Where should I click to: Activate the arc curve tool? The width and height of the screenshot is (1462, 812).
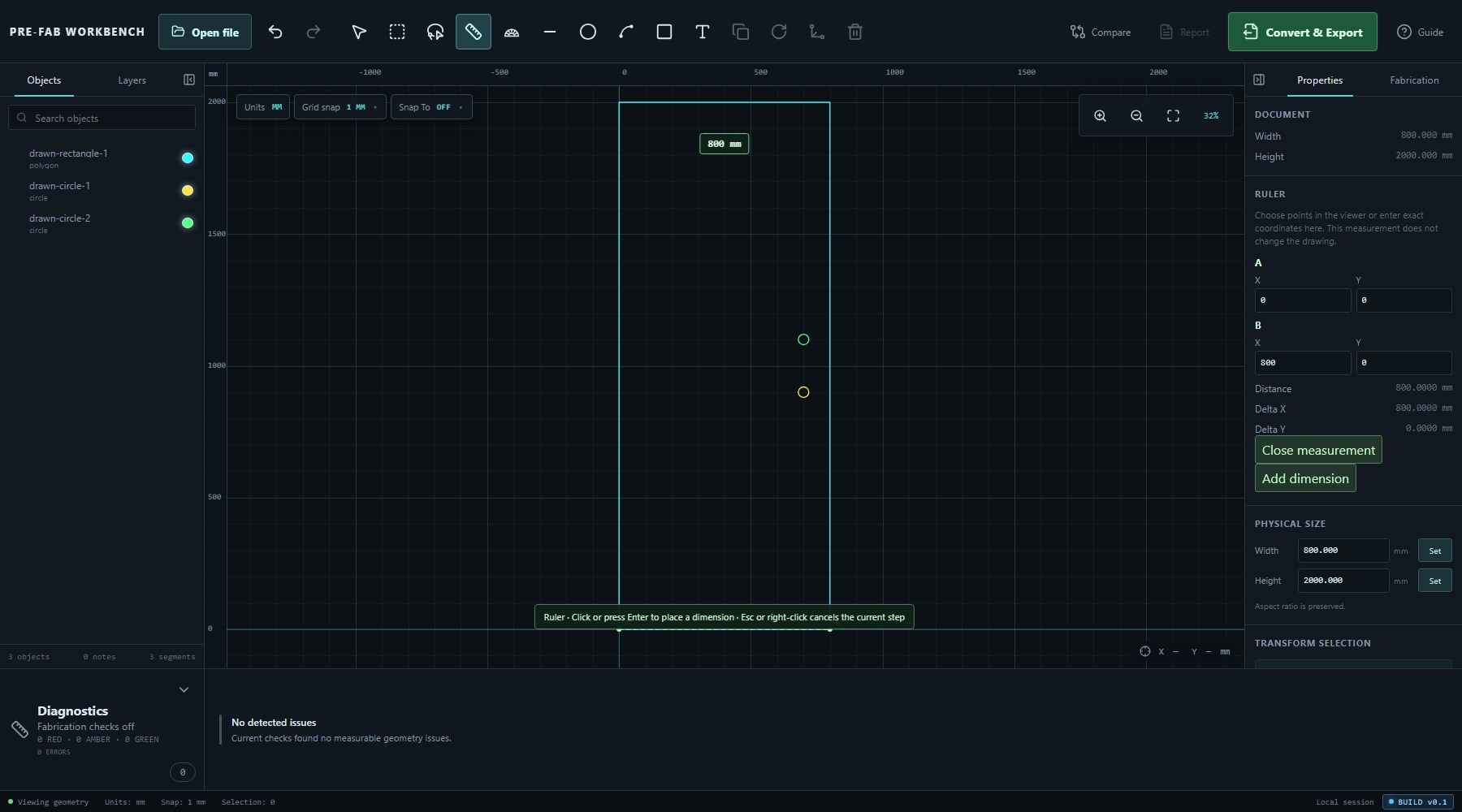coord(626,32)
